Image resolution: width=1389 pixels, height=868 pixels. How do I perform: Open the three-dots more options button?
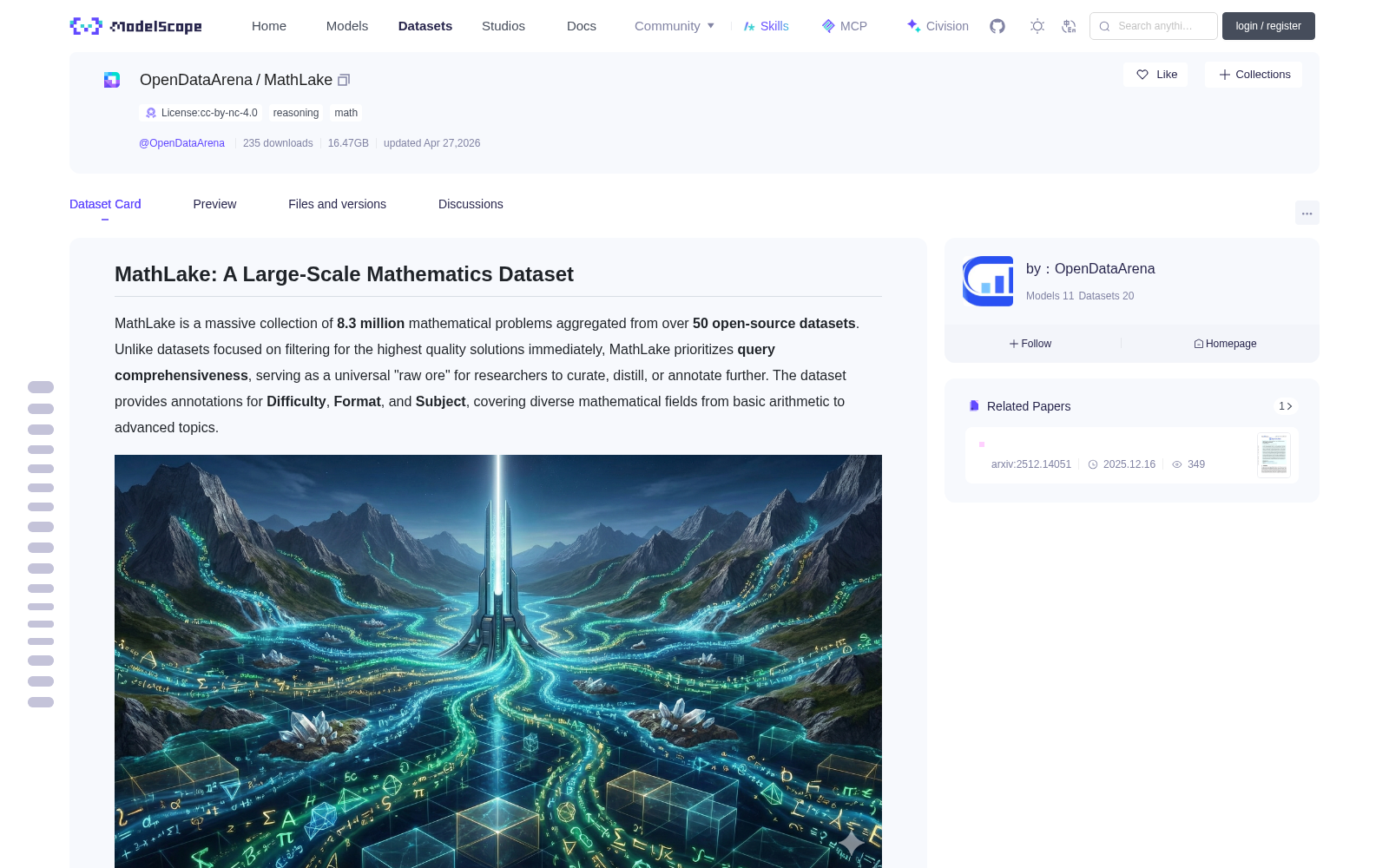(x=1307, y=213)
